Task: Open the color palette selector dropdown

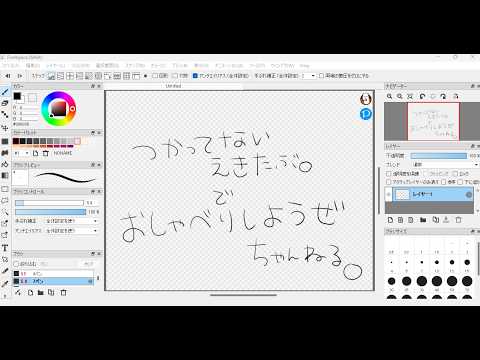Action: (22, 153)
